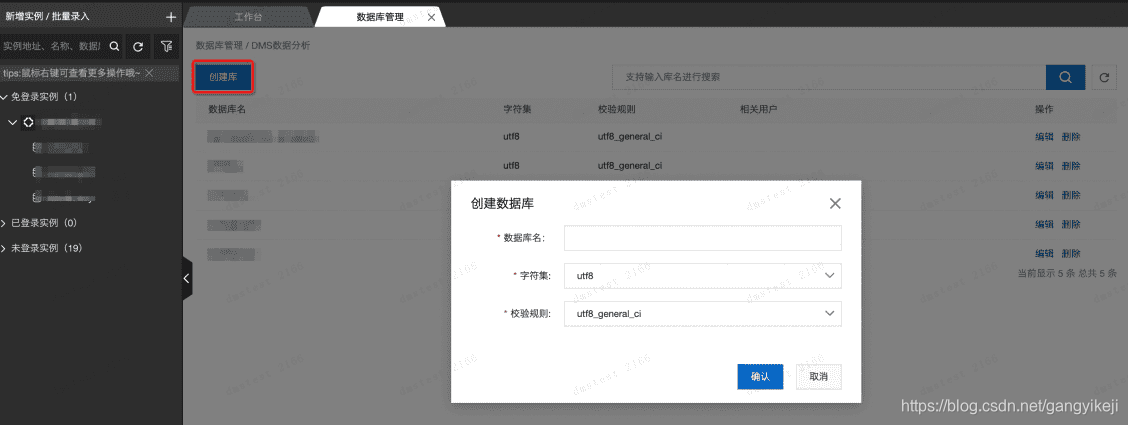Click the 数据库管理 / DMS数据分析 breadcrumb
This screenshot has width=1128, height=425.
[253, 45]
